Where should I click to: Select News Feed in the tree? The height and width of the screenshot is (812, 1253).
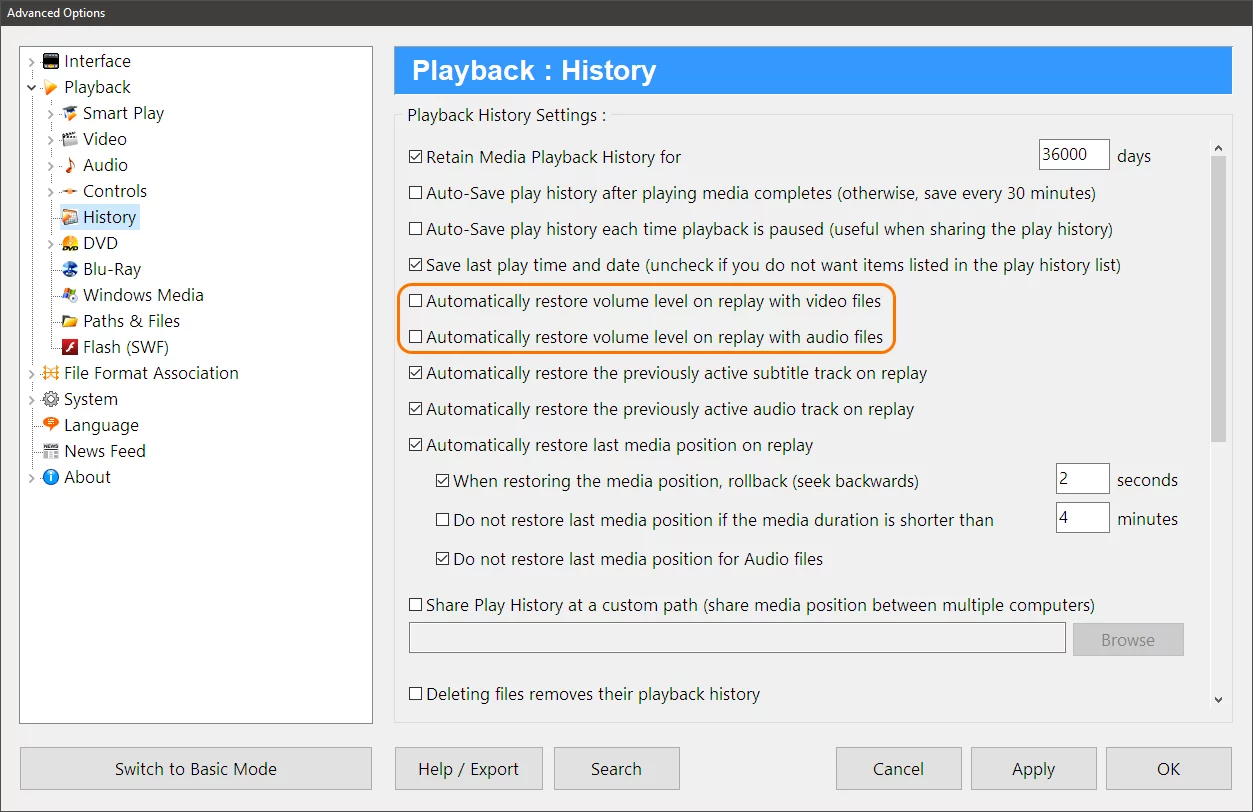click(x=105, y=451)
